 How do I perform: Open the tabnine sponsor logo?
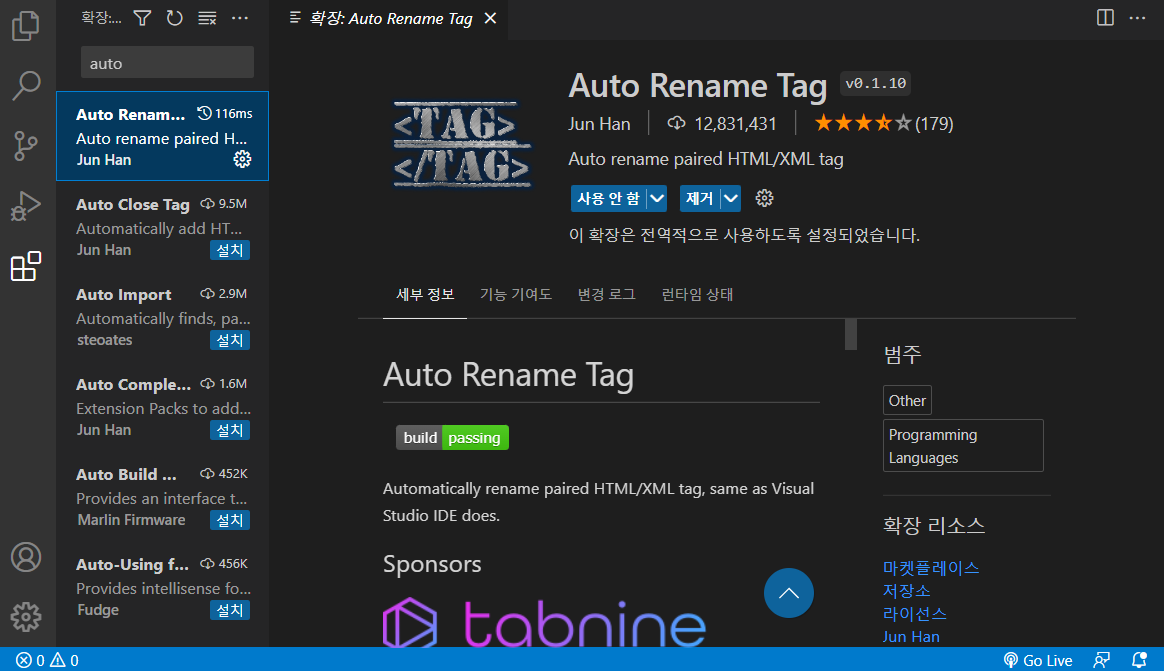[x=544, y=623]
